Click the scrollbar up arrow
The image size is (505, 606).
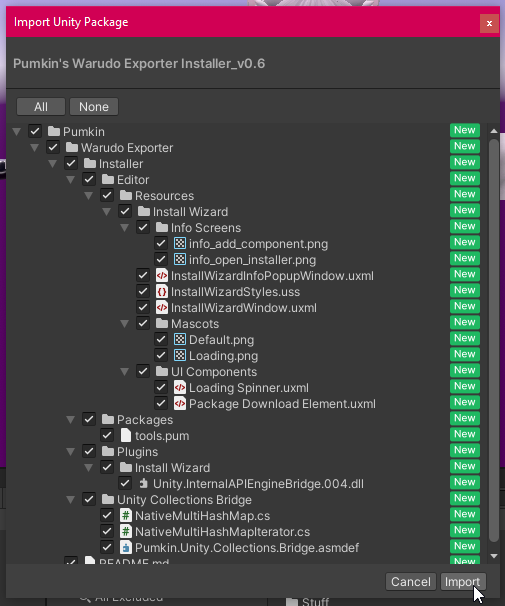click(494, 131)
